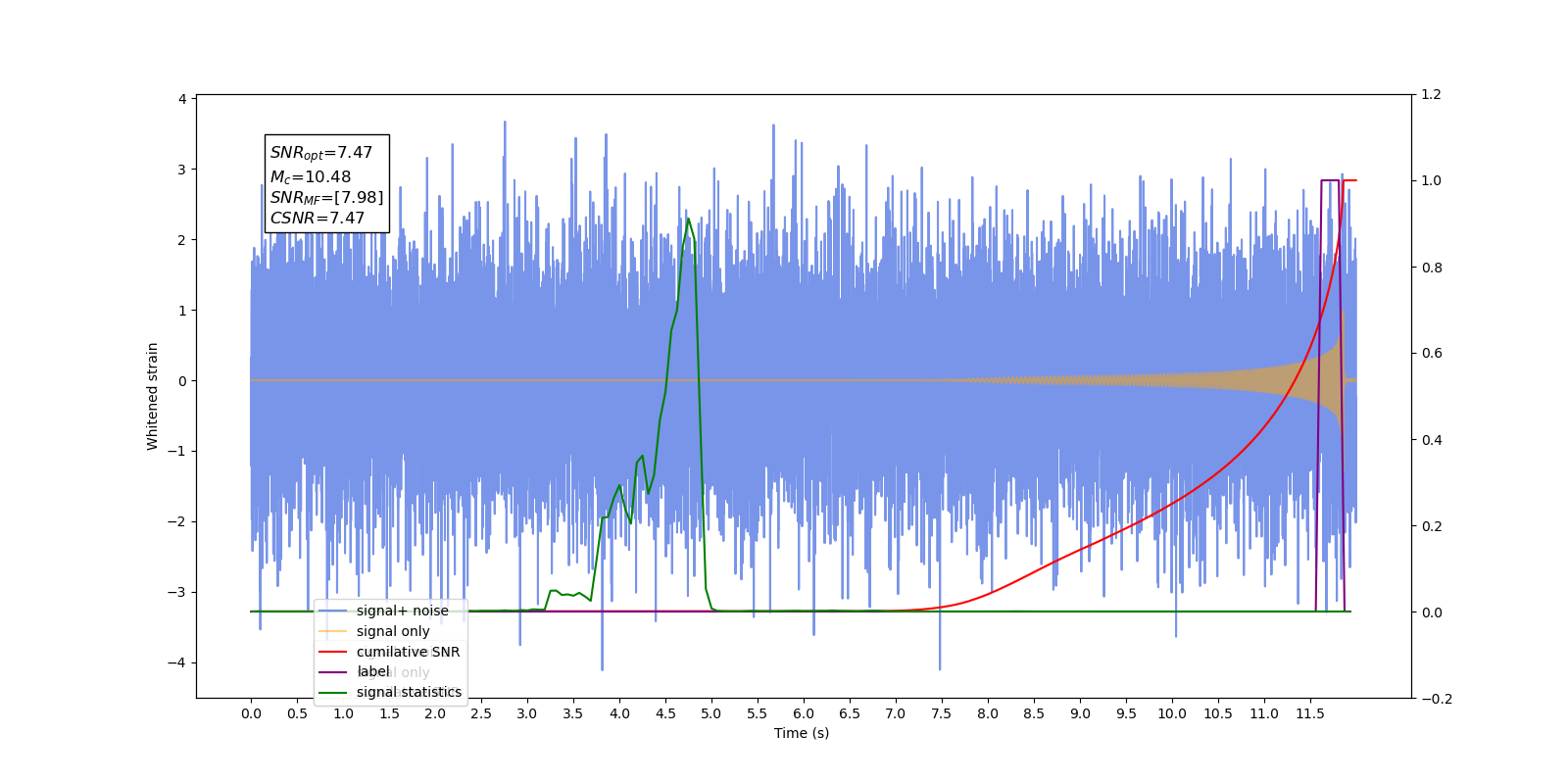This screenshot has width=1568, height=784.
Task: Click the 'Time (s)' x-axis label
Action: pyautogui.click(x=802, y=733)
